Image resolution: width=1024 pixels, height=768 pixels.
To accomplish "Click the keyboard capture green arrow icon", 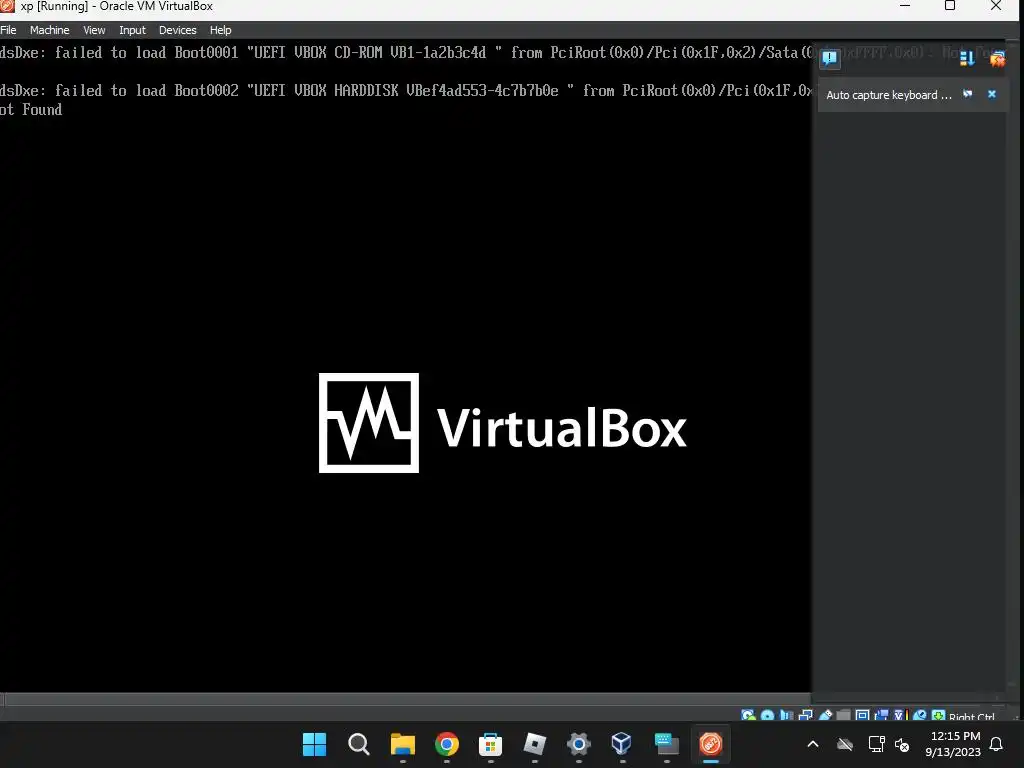I will point(938,715).
